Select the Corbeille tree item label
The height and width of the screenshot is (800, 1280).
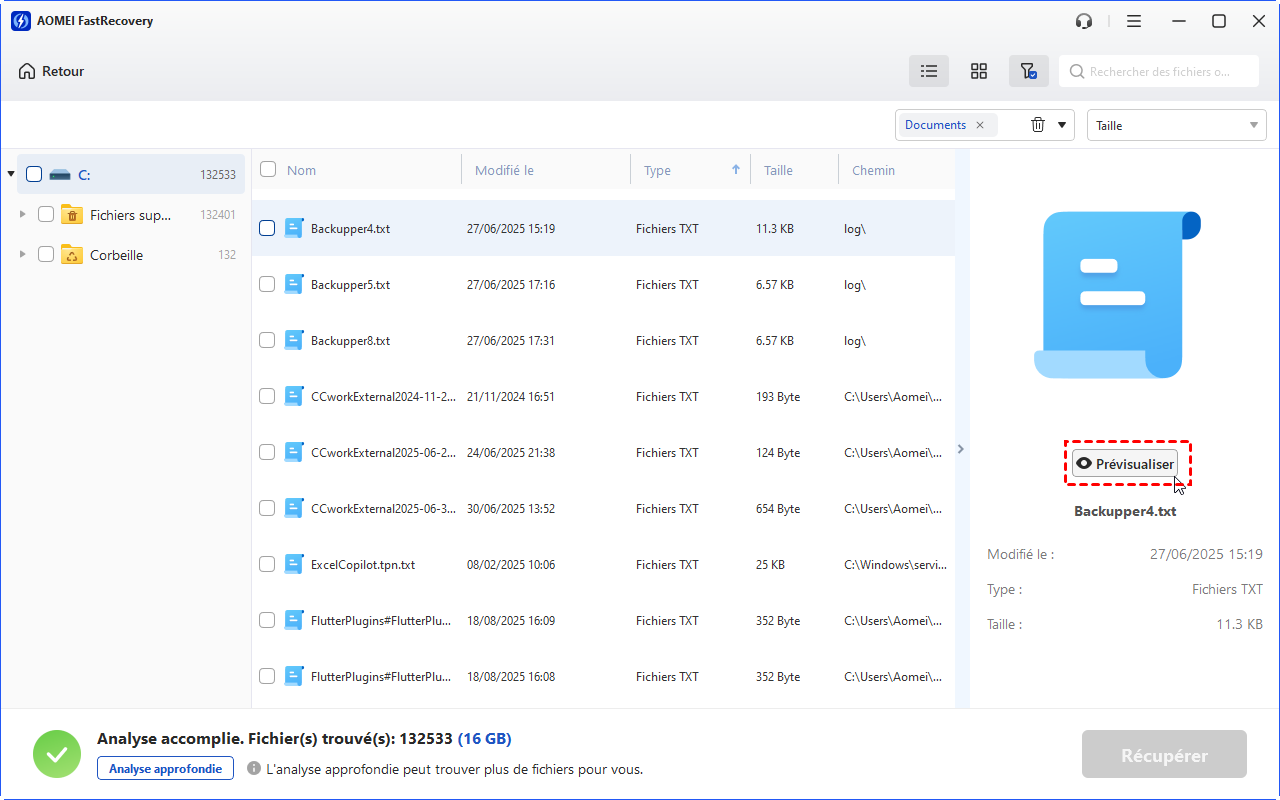(x=116, y=255)
